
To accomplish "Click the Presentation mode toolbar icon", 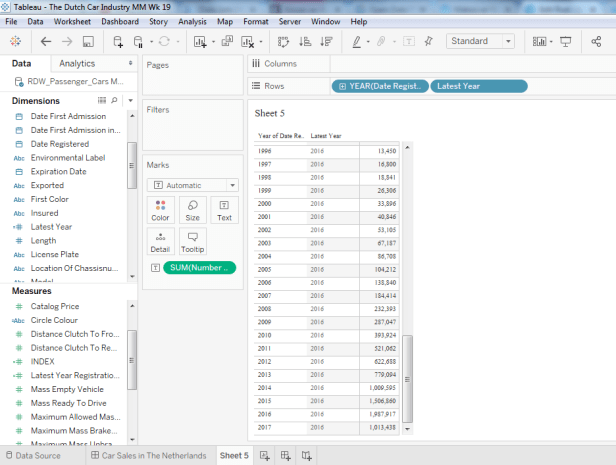I will tap(566, 42).
